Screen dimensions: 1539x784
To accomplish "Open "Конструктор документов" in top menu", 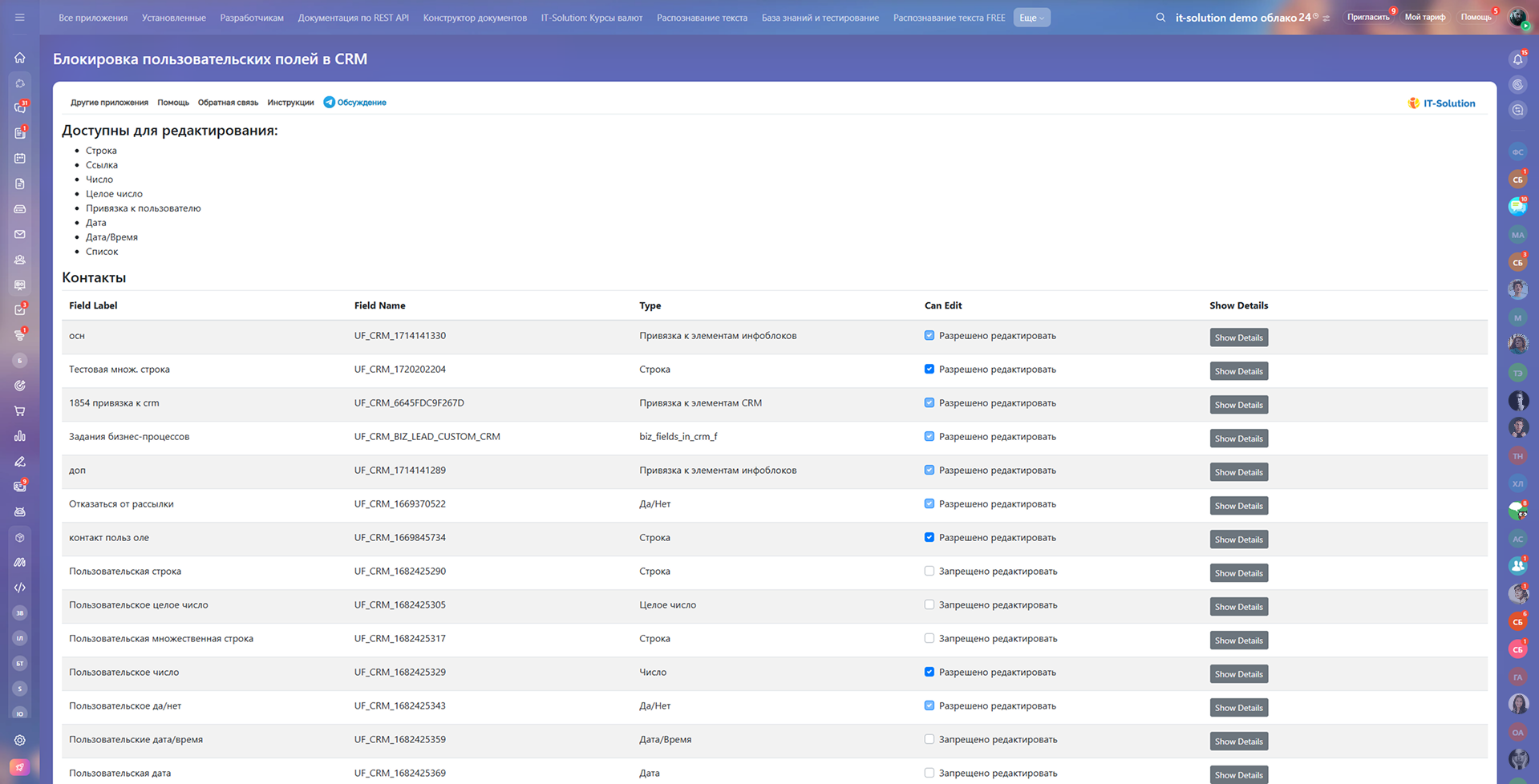I will pos(475,18).
